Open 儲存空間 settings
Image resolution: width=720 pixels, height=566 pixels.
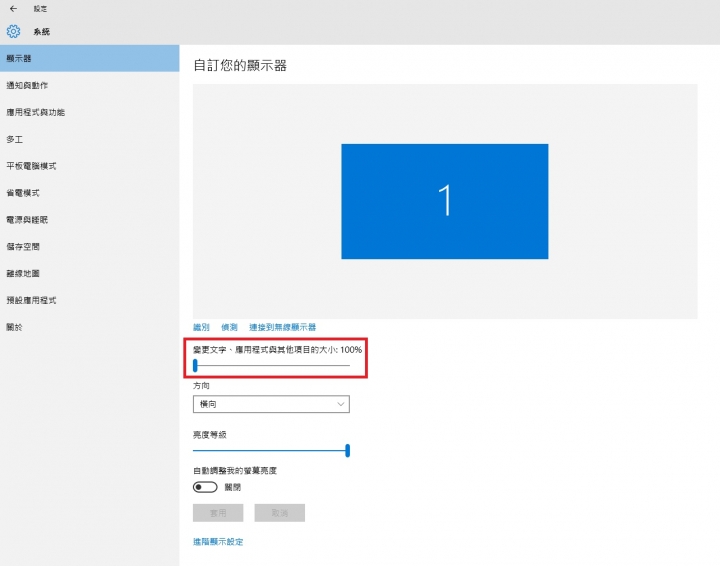pos(90,247)
